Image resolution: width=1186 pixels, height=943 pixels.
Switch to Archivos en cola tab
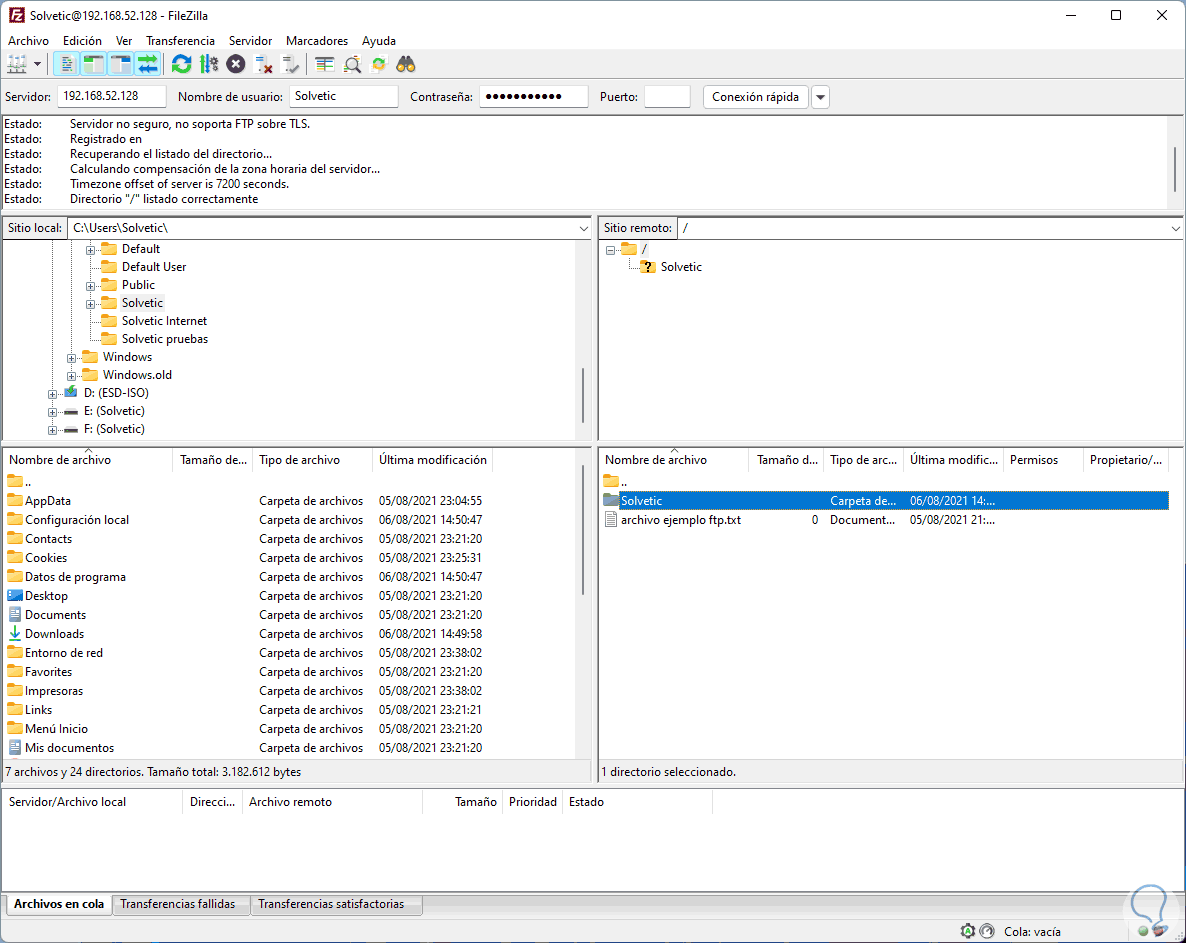[x=58, y=904]
